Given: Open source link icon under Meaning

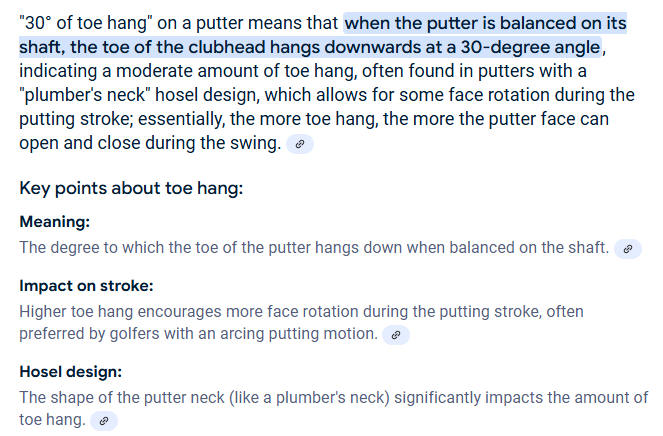Looking at the screenshot, I should 628,248.
